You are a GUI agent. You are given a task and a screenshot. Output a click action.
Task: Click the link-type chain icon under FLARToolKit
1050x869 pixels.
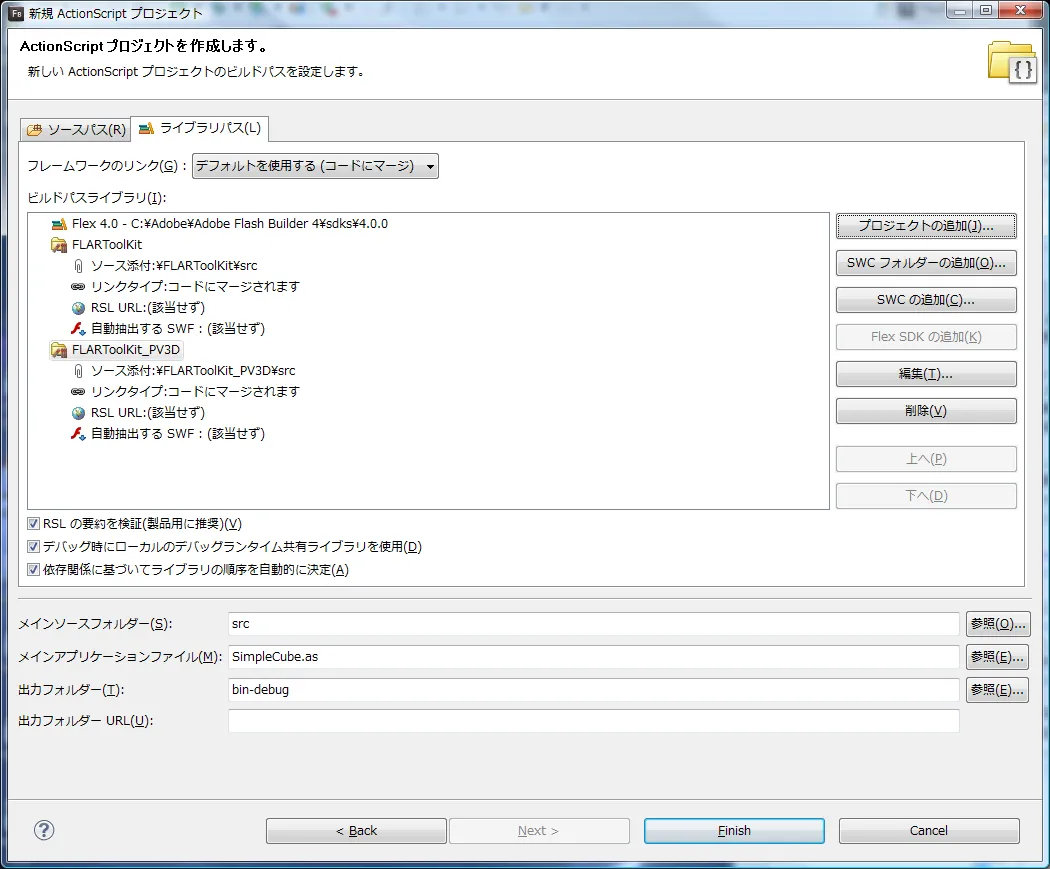coord(78,287)
